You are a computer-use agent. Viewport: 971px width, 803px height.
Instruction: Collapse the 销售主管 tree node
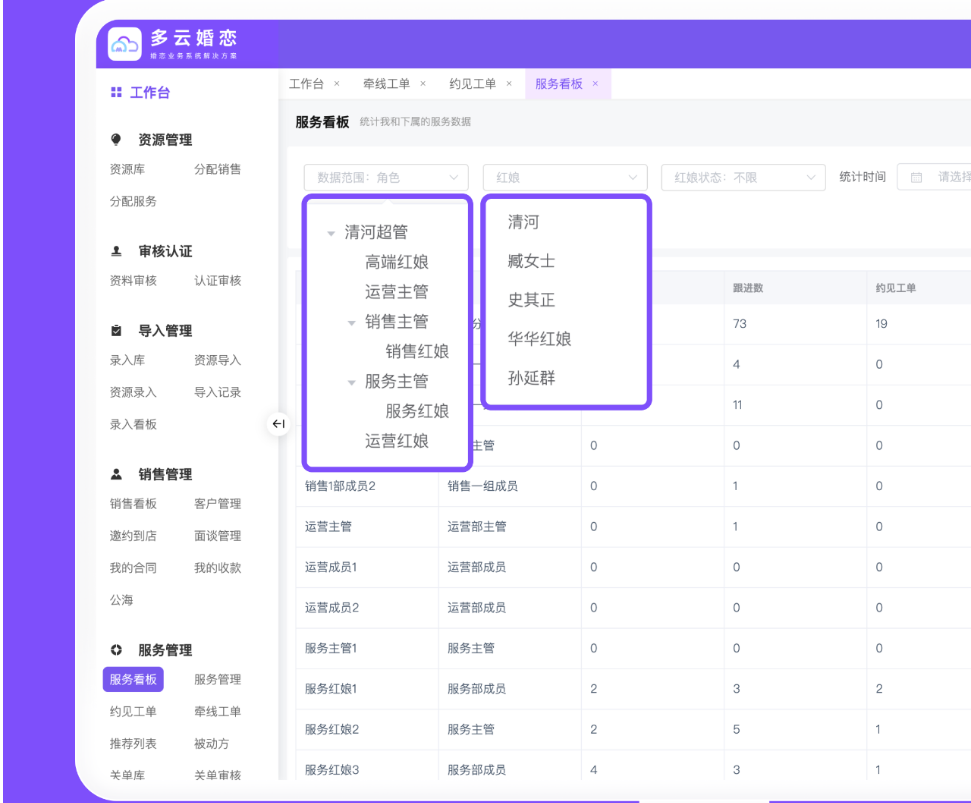pyautogui.click(x=351, y=322)
